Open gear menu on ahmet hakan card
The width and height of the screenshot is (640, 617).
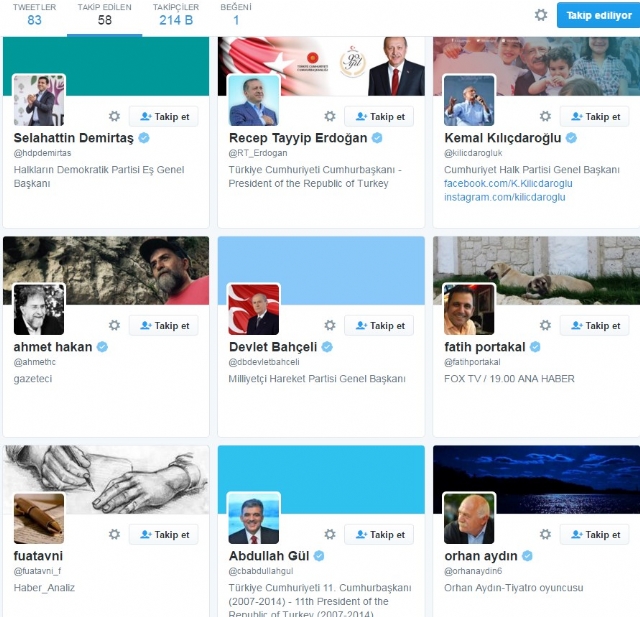tap(114, 325)
